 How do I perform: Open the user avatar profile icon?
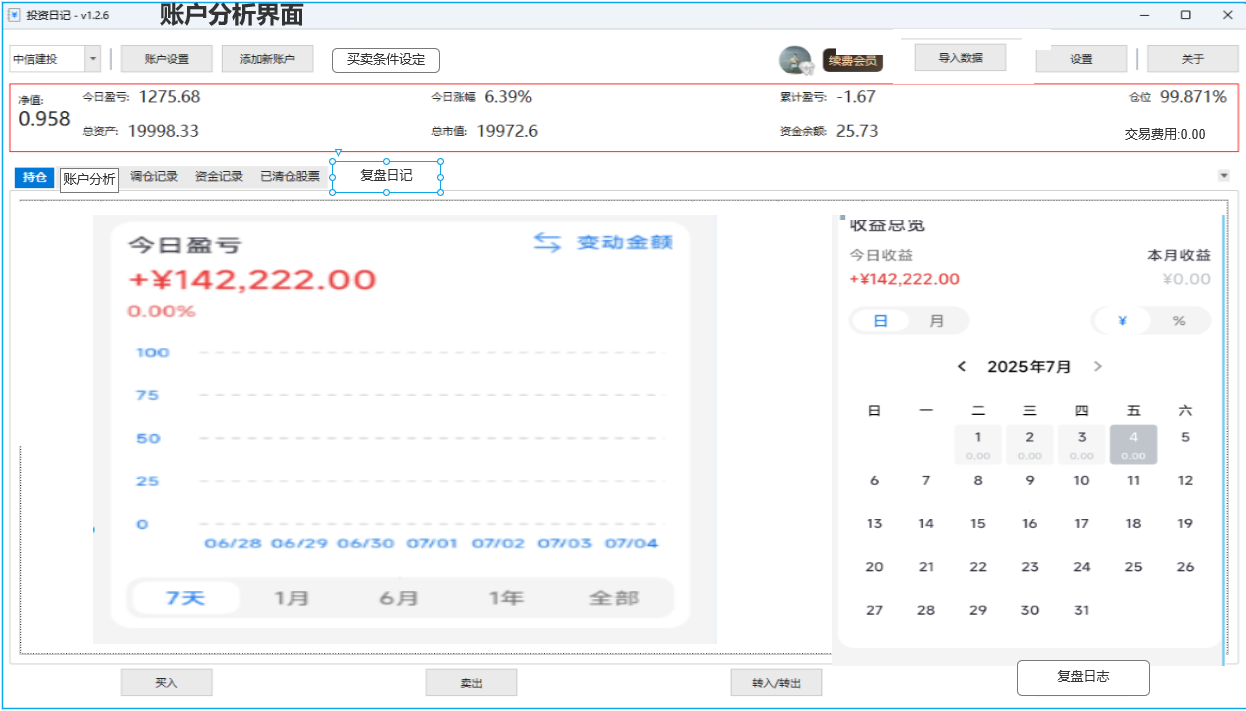point(794,58)
